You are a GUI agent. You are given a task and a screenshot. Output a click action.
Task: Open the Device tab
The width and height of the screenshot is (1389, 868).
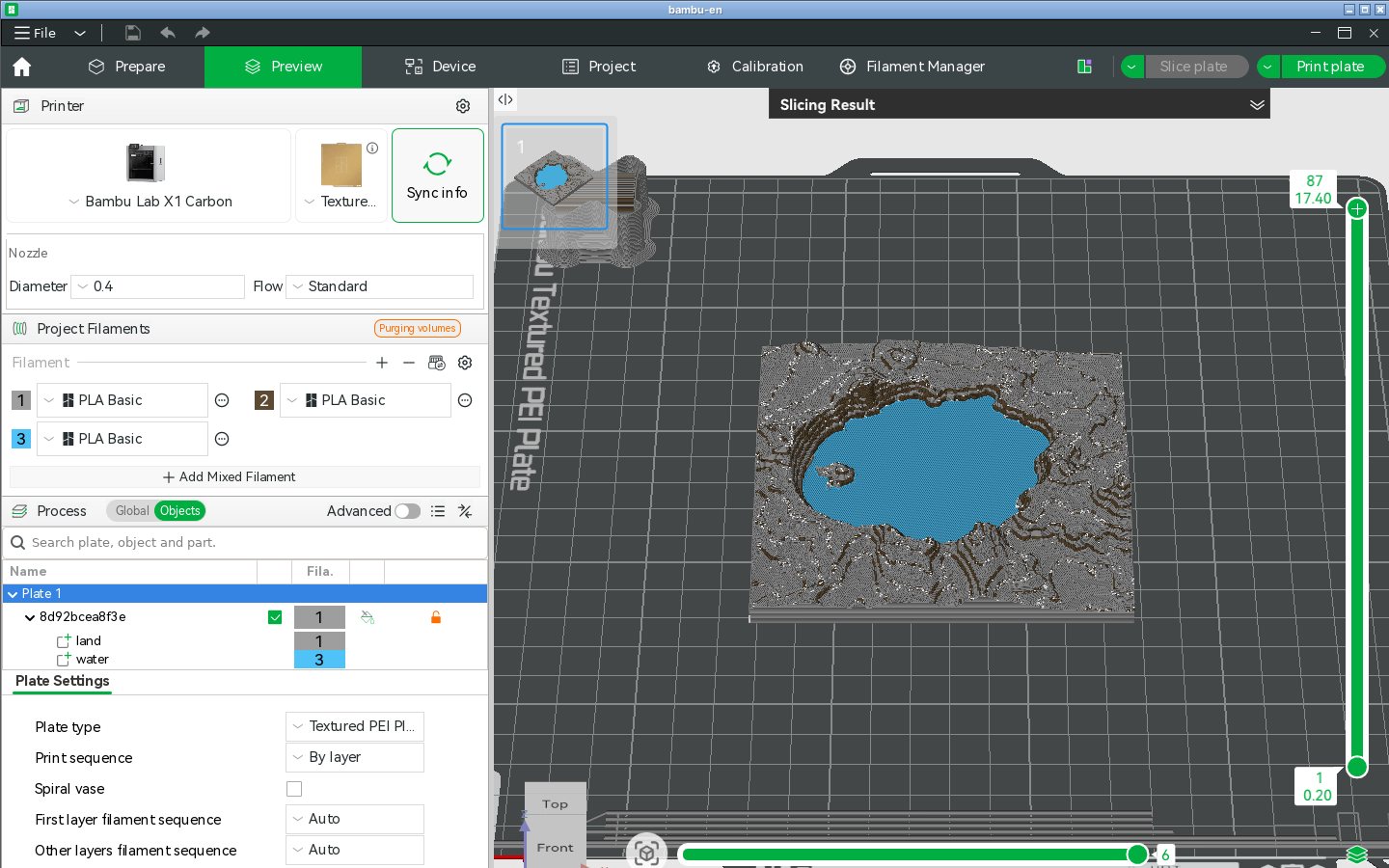pos(441,67)
